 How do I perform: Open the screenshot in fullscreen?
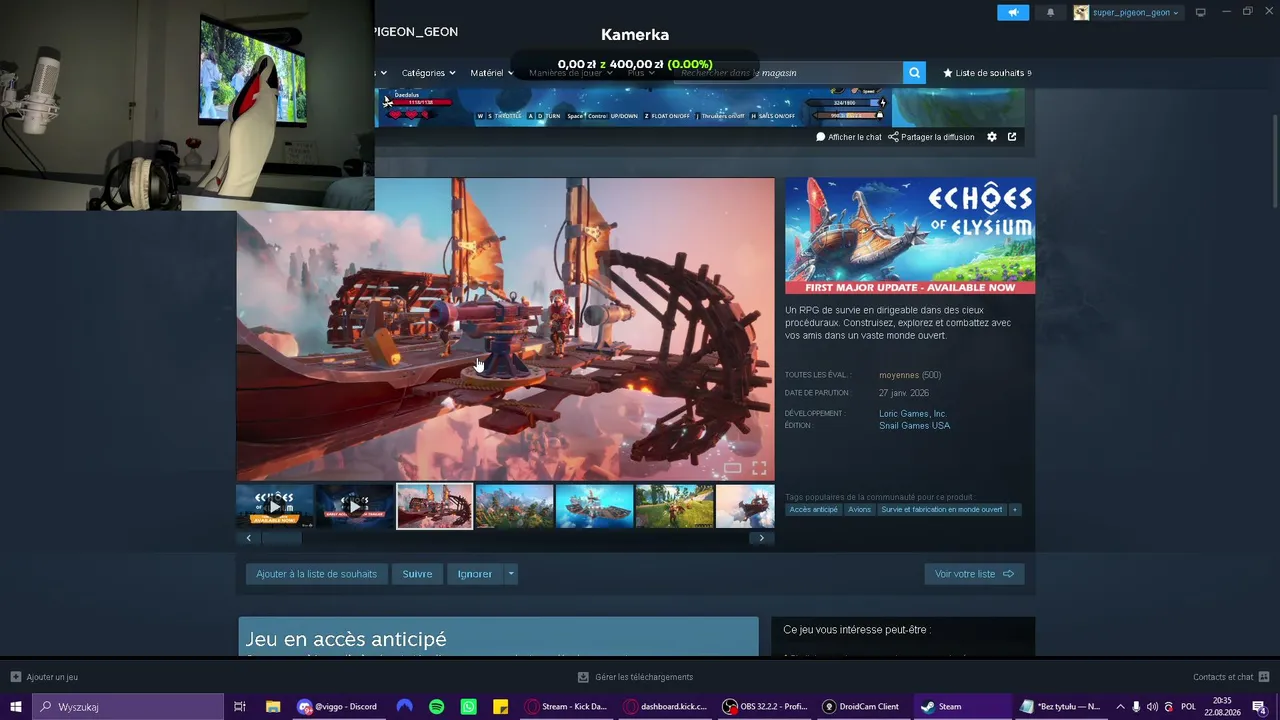tap(759, 468)
